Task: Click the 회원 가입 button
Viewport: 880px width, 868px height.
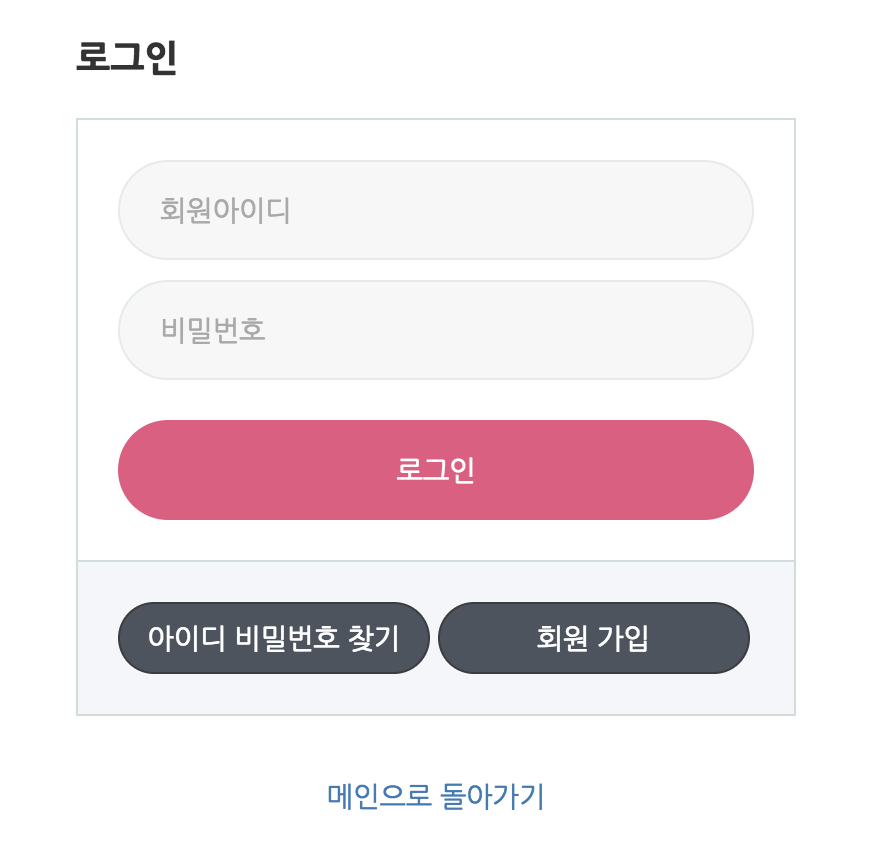Action: coord(593,638)
